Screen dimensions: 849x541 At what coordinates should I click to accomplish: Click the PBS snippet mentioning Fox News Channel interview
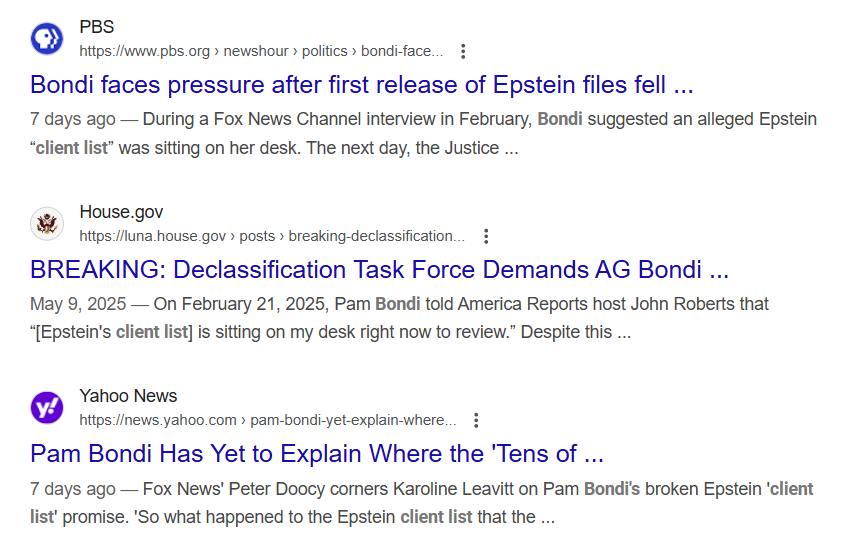(x=423, y=134)
